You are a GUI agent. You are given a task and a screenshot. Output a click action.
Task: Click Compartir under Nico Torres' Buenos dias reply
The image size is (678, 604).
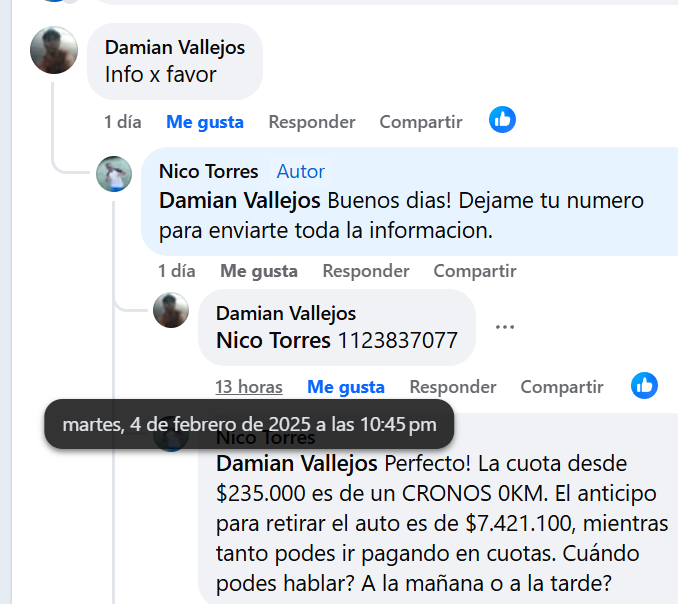tap(475, 271)
